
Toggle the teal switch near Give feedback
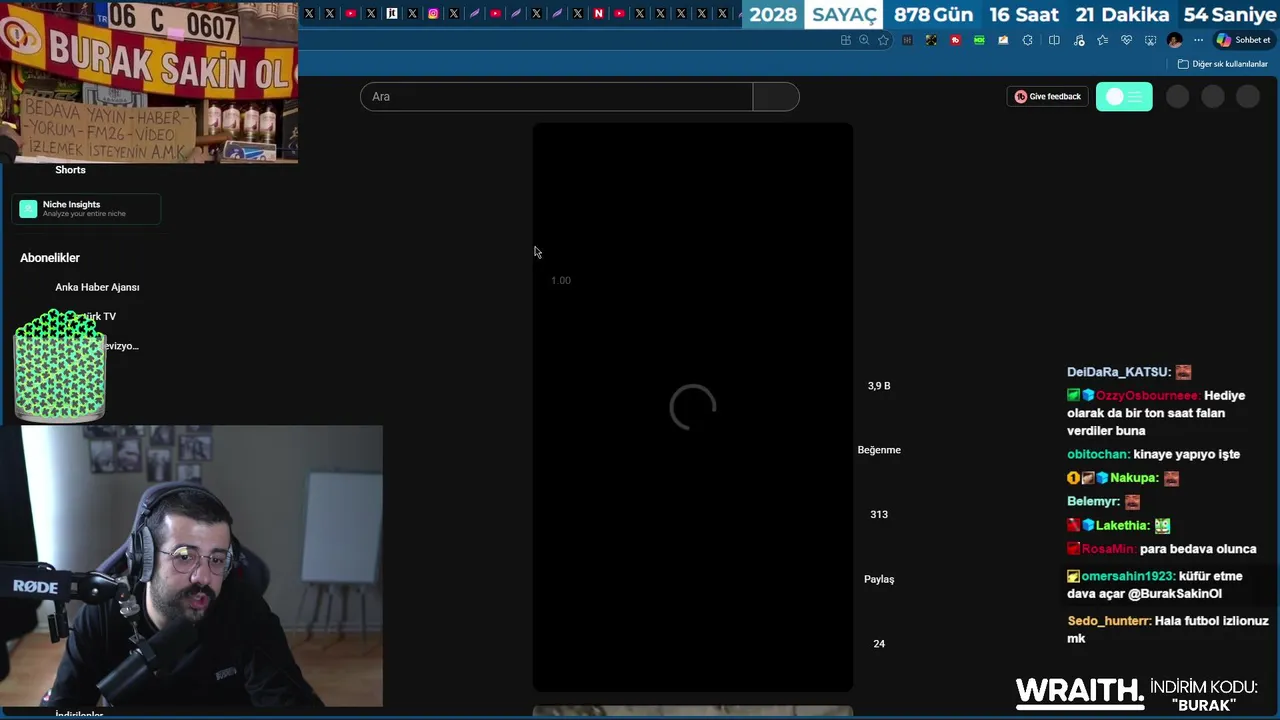pos(1124,97)
